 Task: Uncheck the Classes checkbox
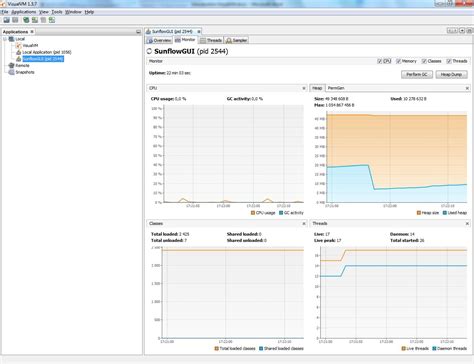[x=424, y=61]
